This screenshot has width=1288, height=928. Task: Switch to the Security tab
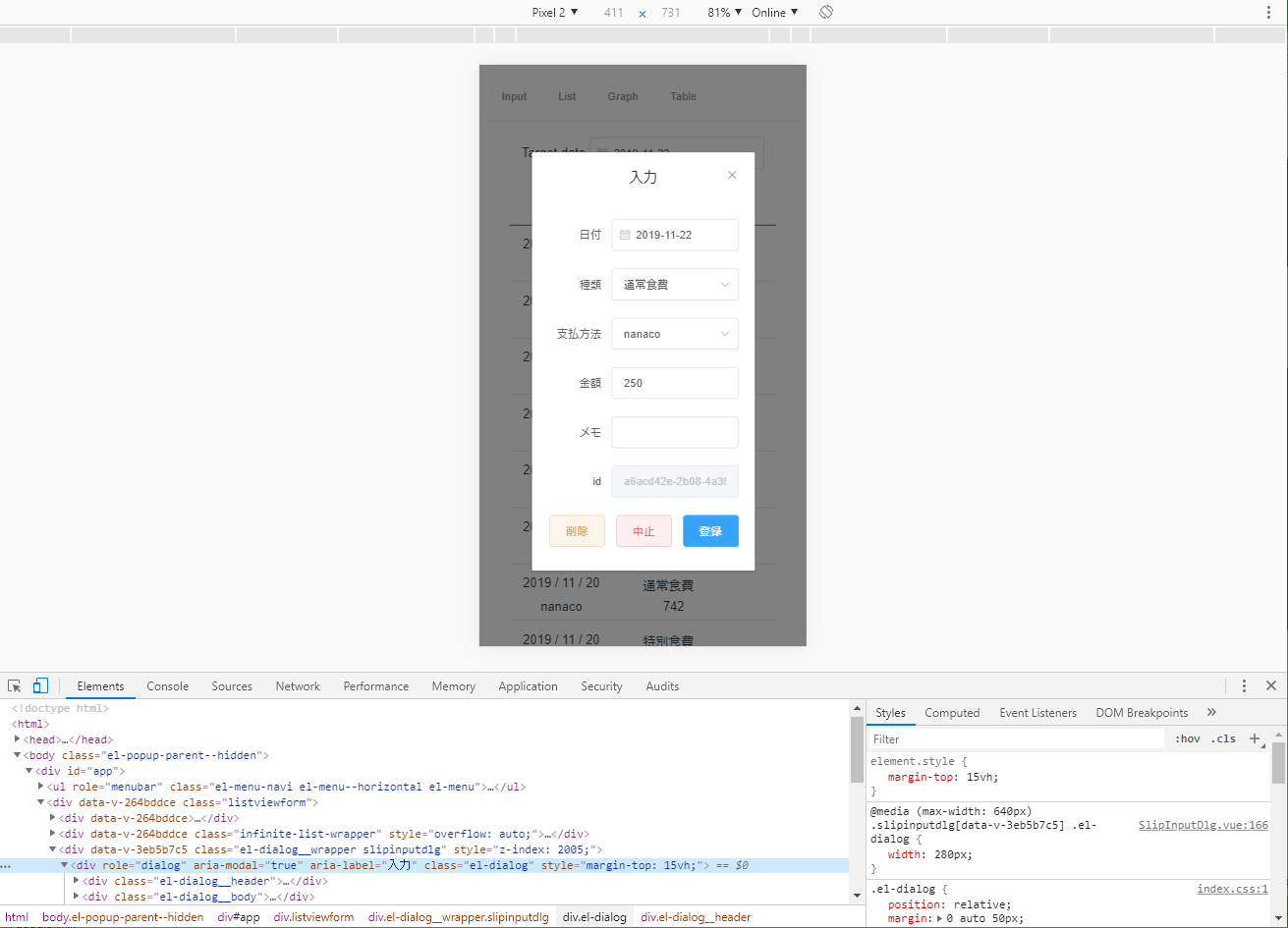point(601,686)
